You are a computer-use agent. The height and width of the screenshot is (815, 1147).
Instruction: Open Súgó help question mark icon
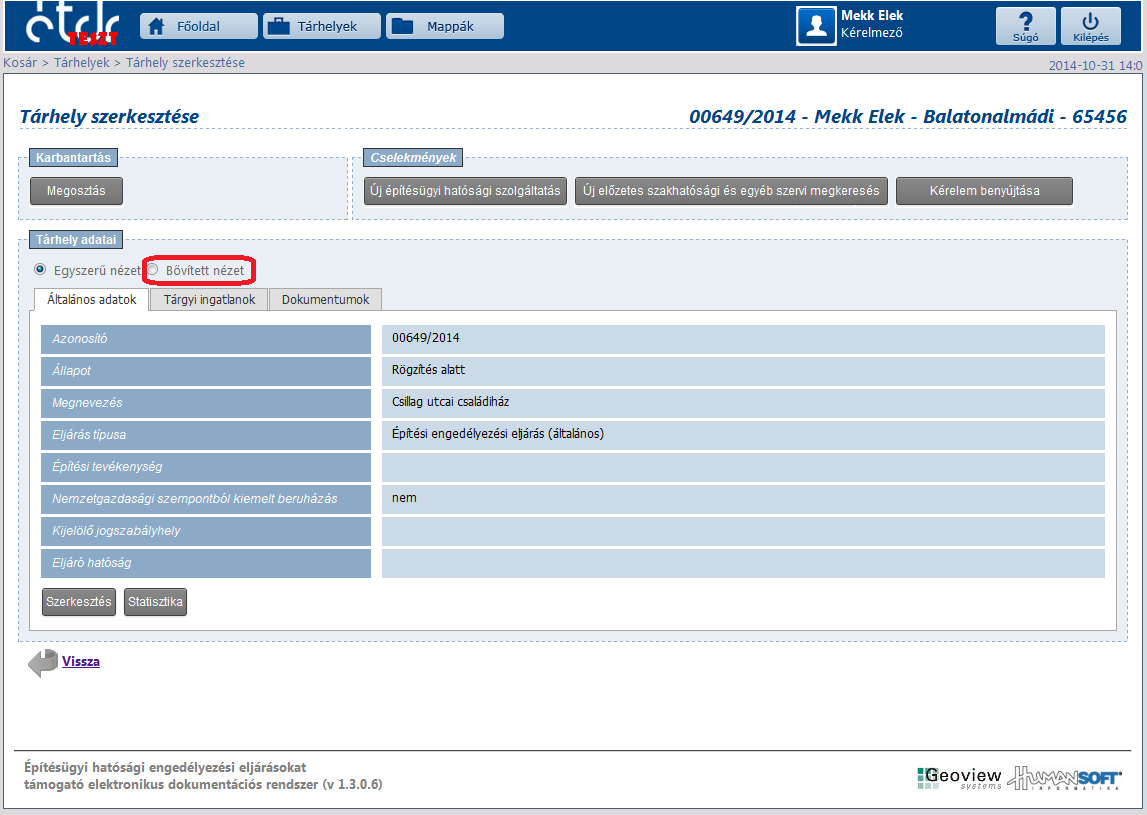1026,21
